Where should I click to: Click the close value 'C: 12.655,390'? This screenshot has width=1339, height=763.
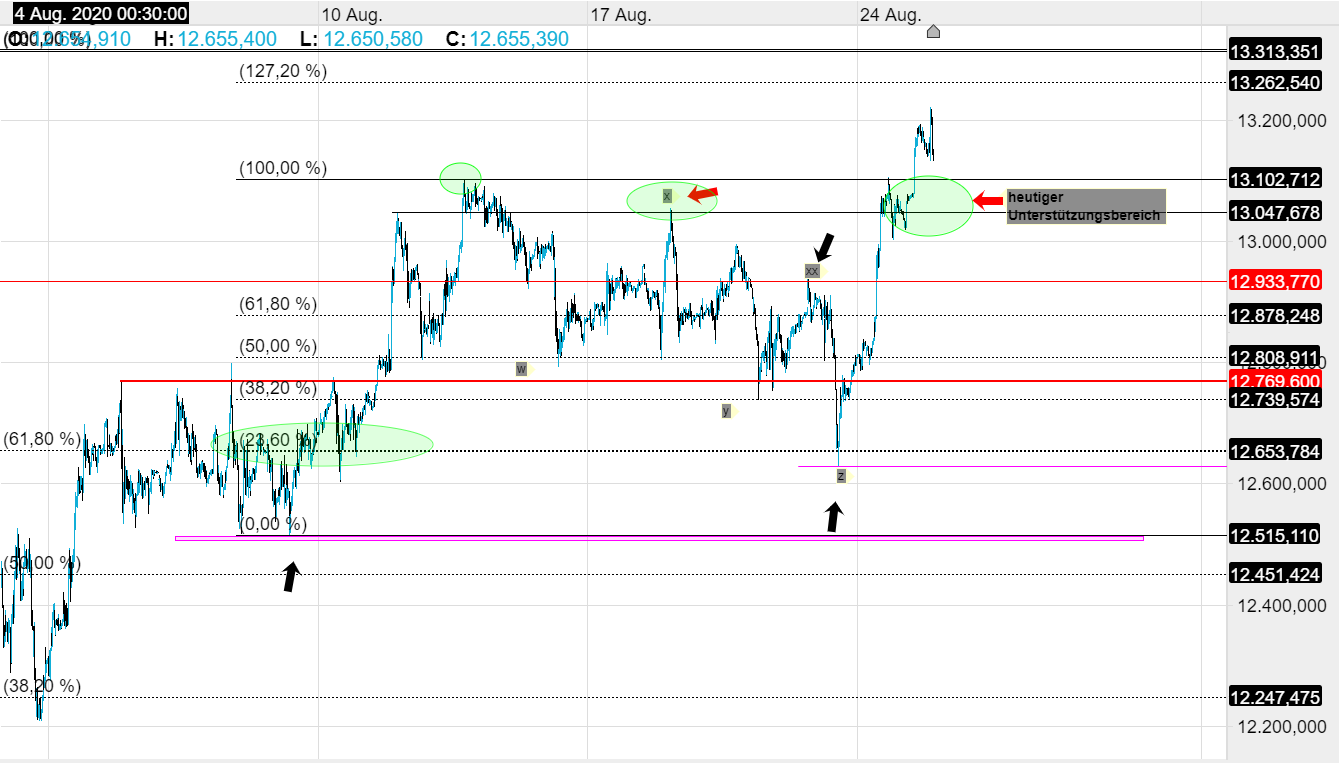point(507,39)
